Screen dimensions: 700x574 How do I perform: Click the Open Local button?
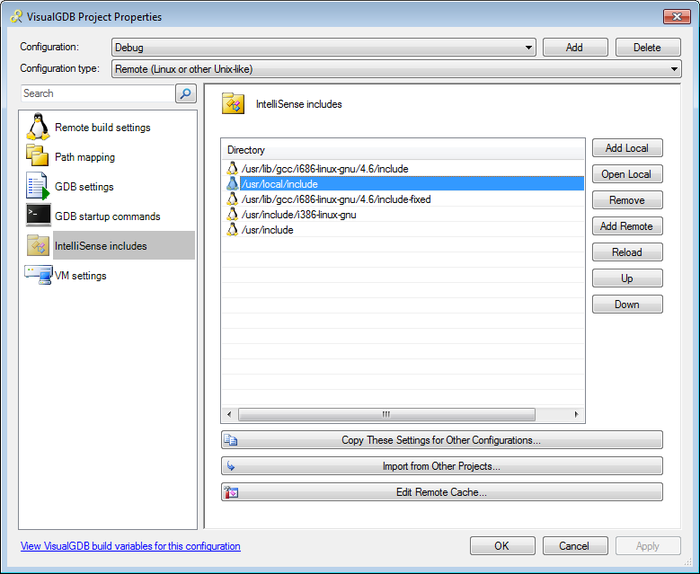pos(627,174)
